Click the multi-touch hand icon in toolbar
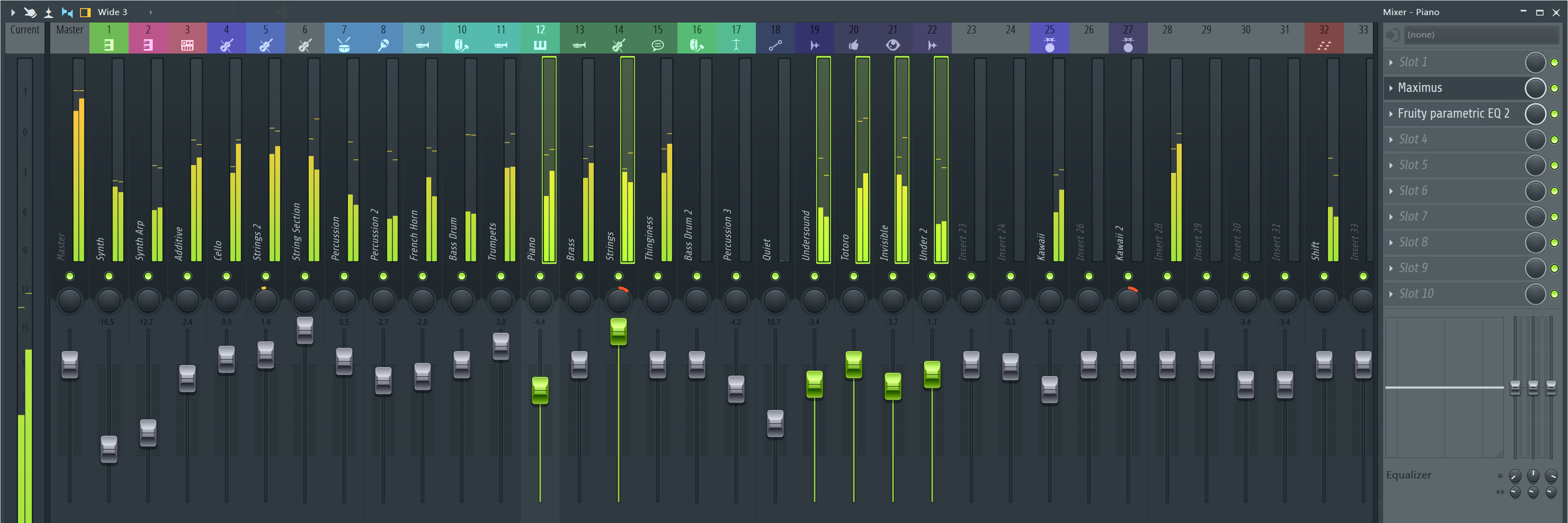This screenshot has width=1568, height=523. pos(30,12)
